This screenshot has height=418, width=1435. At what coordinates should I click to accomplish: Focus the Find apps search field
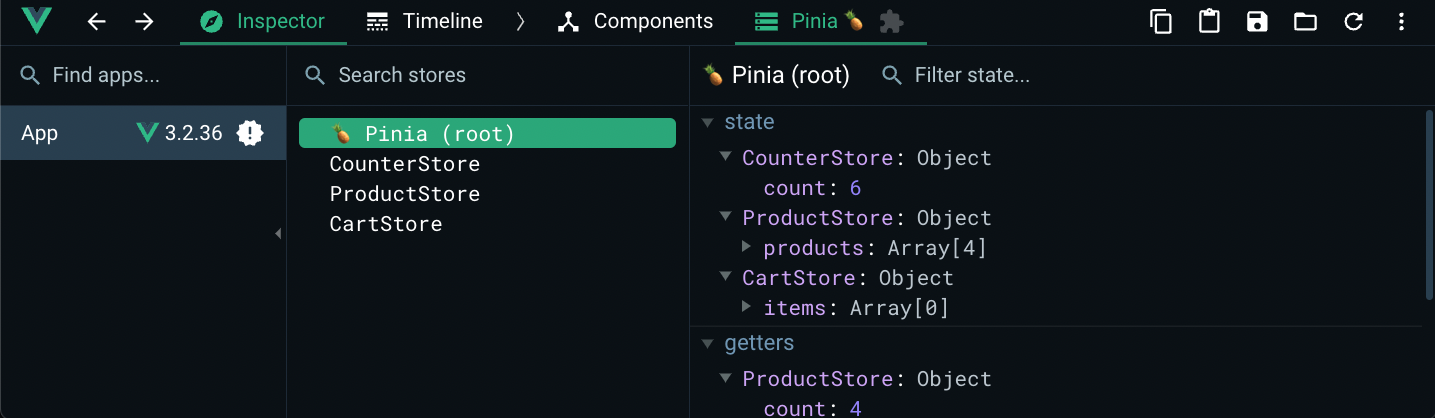[143, 75]
